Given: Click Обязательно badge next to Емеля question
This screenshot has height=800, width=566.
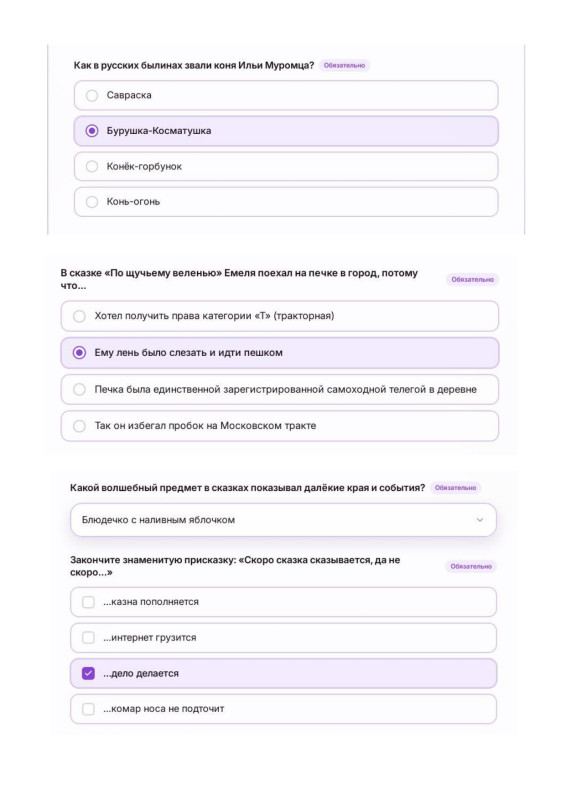Looking at the screenshot, I should pyautogui.click(x=473, y=280).
